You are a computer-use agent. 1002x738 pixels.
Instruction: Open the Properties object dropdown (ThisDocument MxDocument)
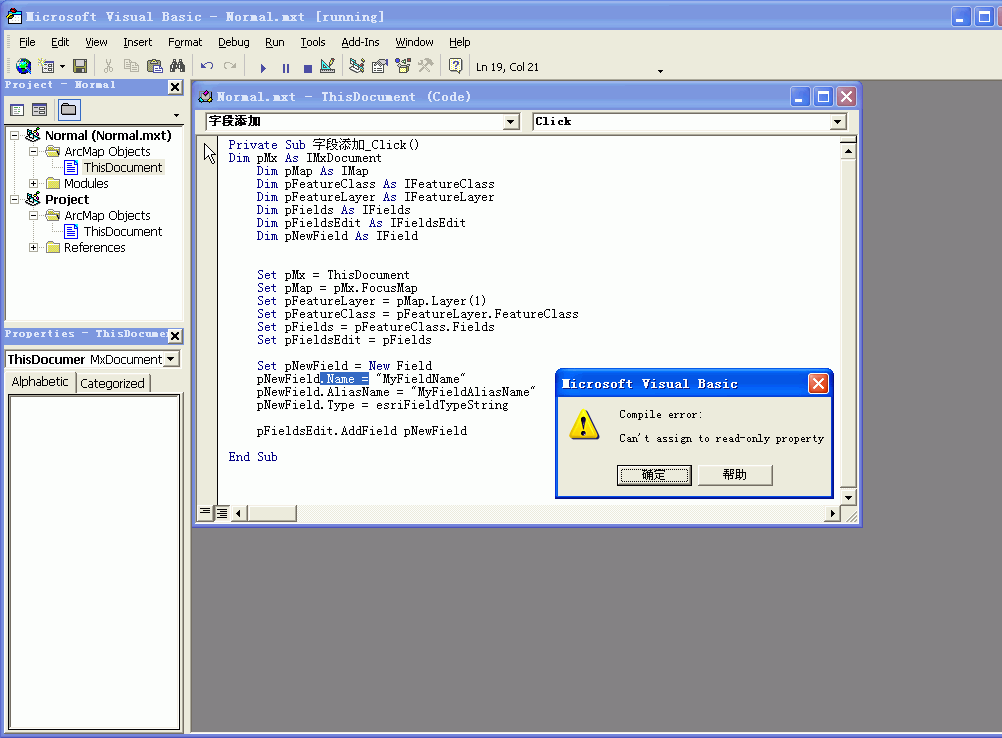coord(171,359)
